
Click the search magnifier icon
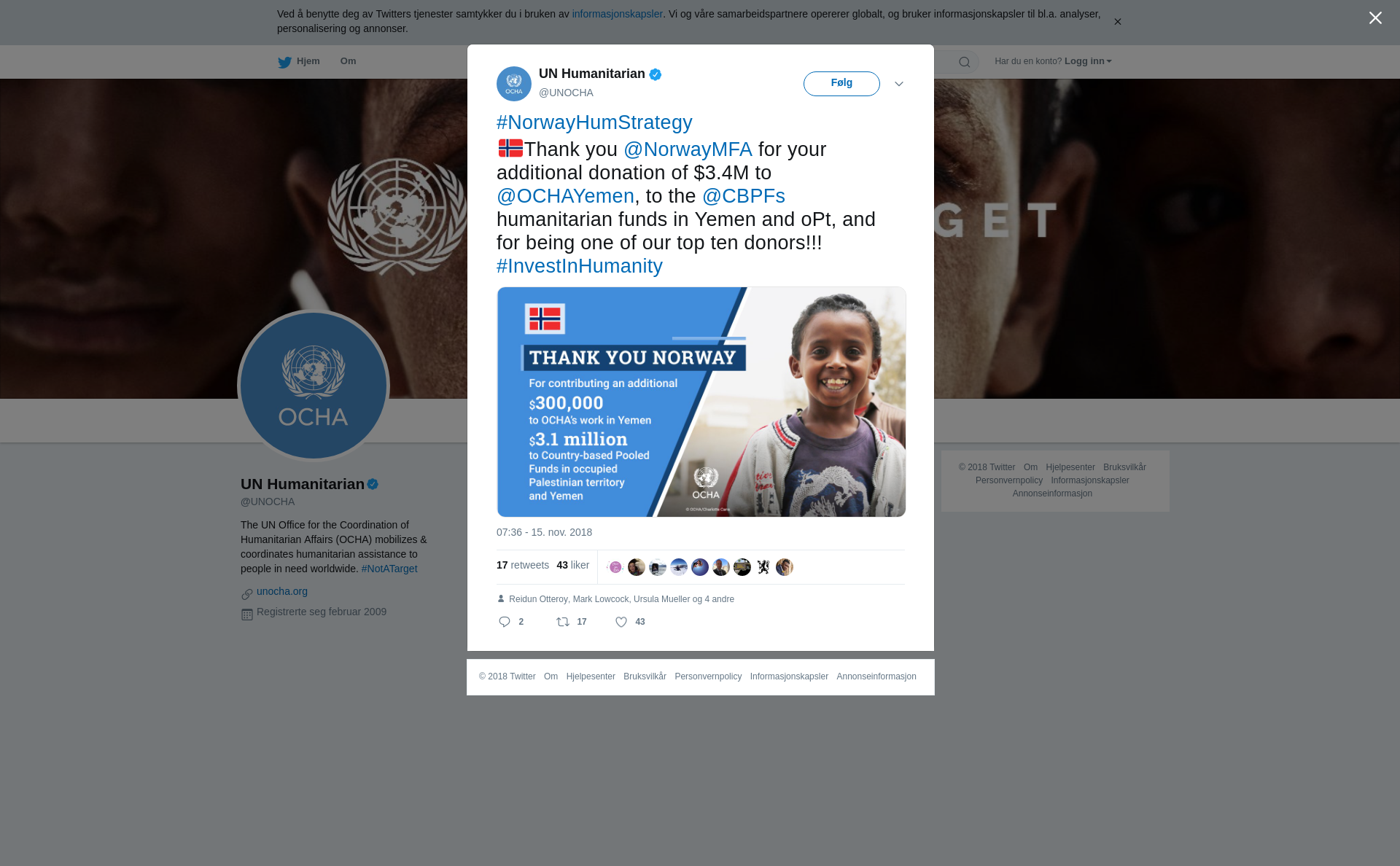[965, 62]
